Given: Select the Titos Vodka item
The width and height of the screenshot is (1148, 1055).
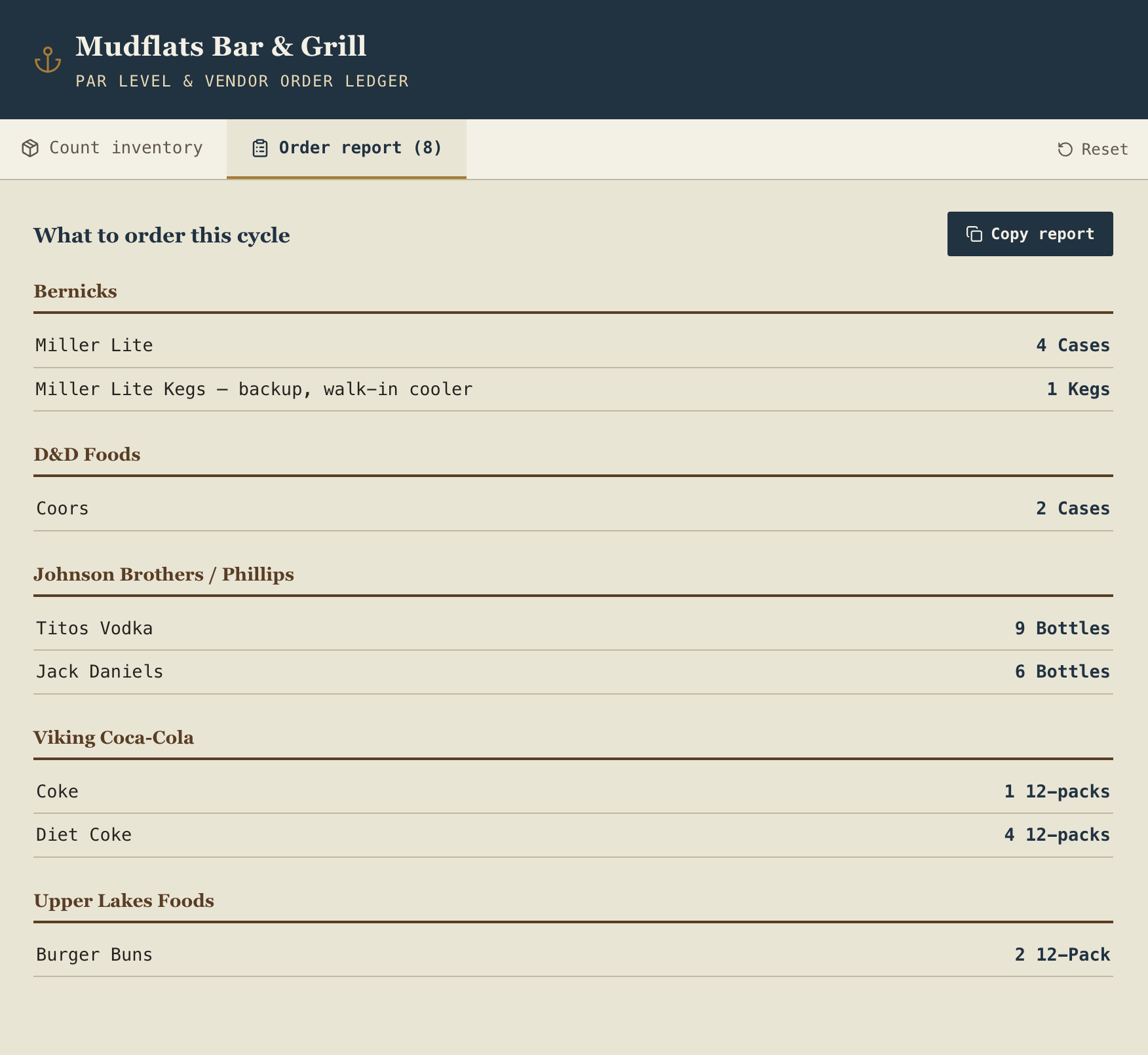Looking at the screenshot, I should coord(94,628).
